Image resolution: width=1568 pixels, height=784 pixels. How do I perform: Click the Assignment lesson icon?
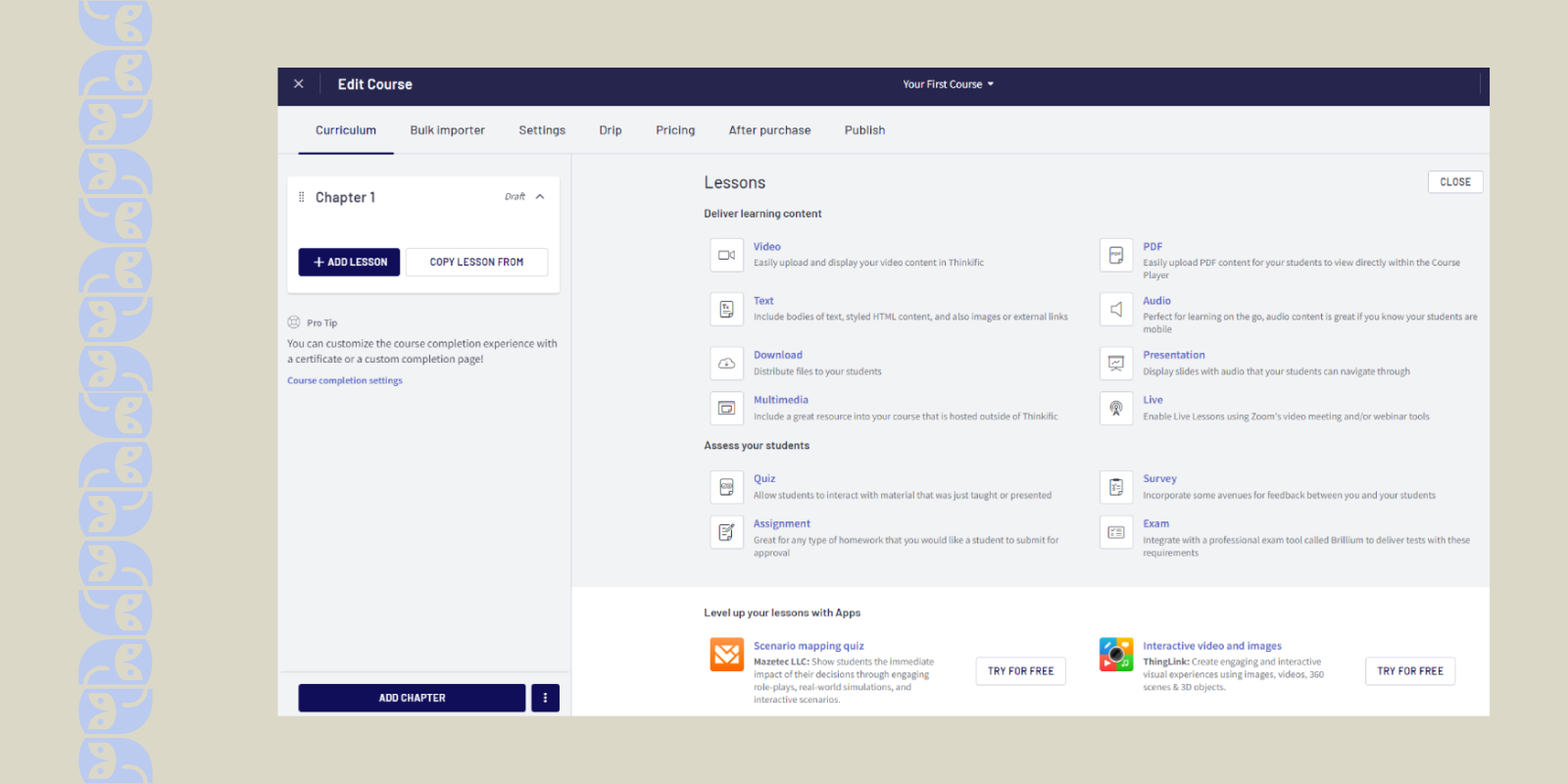tap(726, 532)
